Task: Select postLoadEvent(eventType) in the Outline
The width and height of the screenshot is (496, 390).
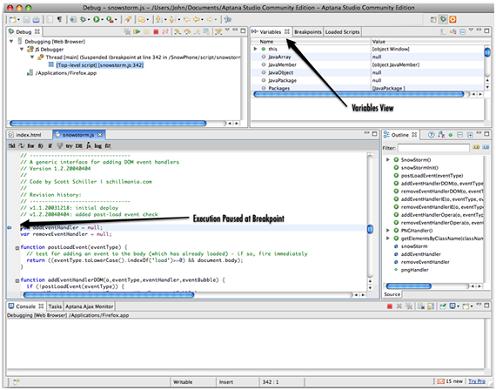Action: pyautogui.click(x=432, y=176)
